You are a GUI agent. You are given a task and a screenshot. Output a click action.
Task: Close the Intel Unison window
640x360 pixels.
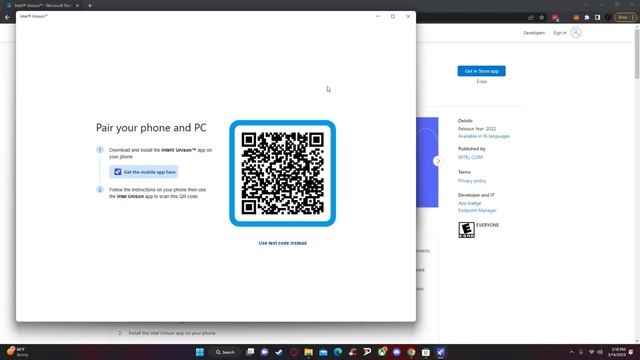click(408, 16)
